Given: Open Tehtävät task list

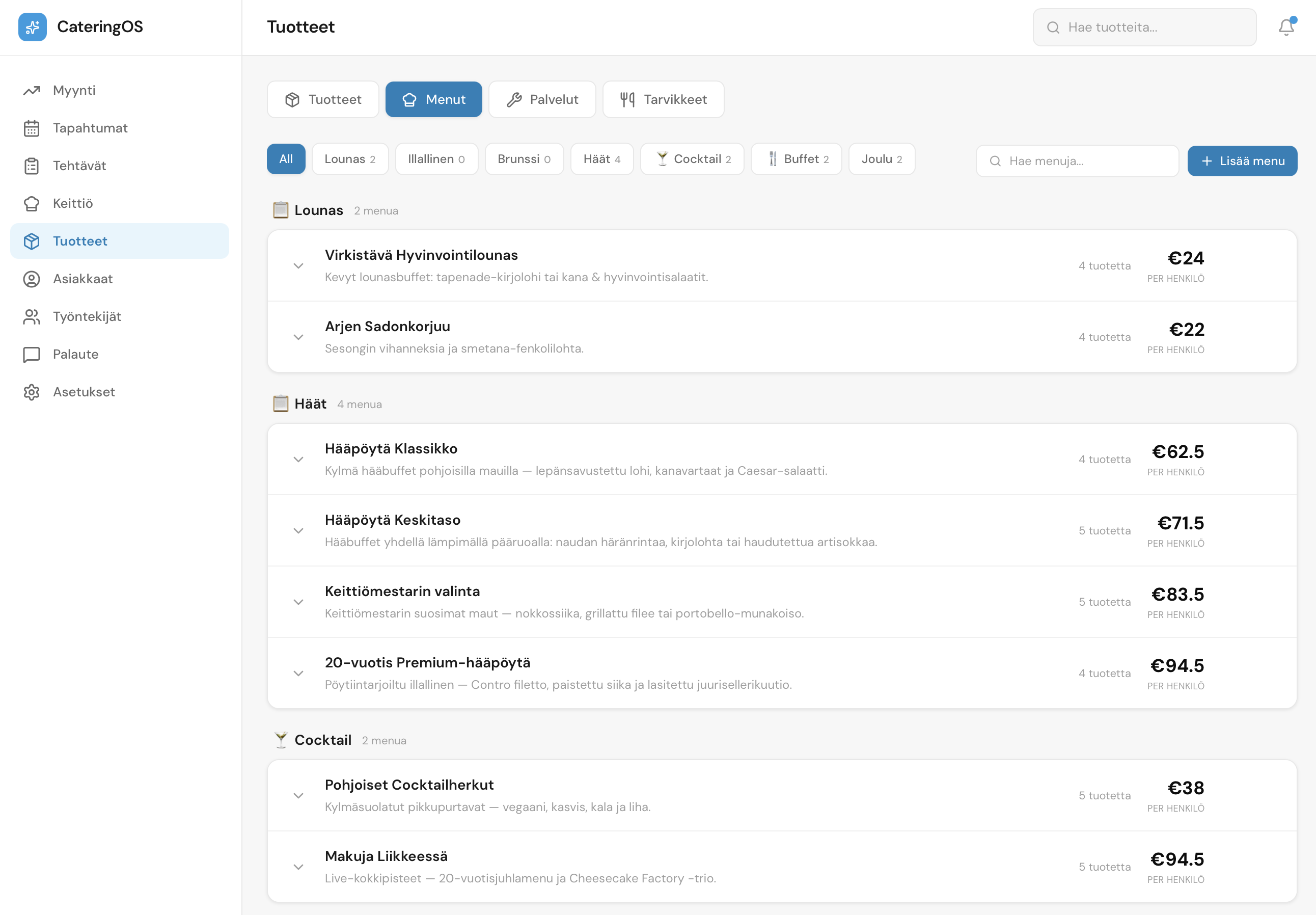Looking at the screenshot, I should click(79, 166).
